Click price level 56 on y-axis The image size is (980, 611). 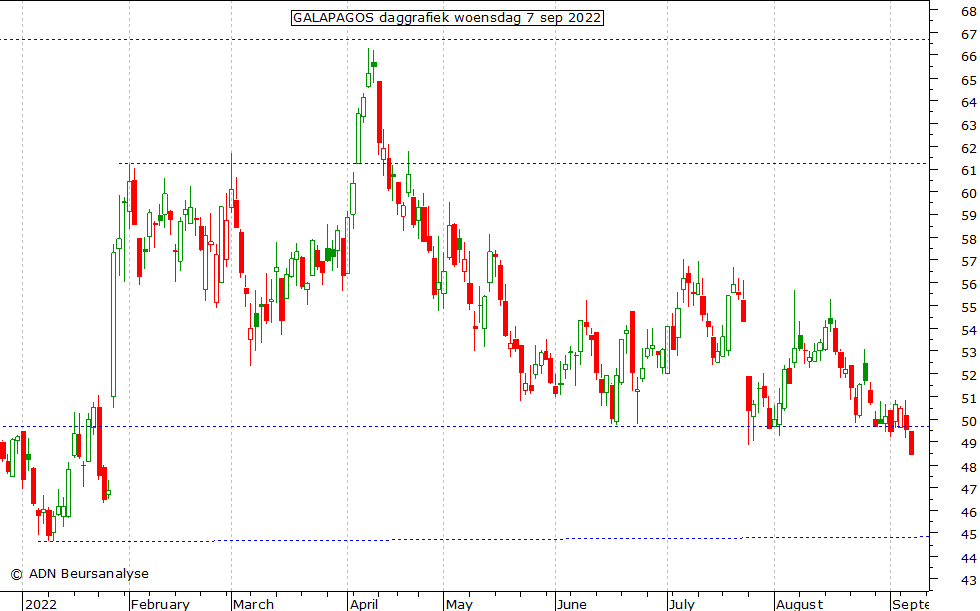coord(969,285)
